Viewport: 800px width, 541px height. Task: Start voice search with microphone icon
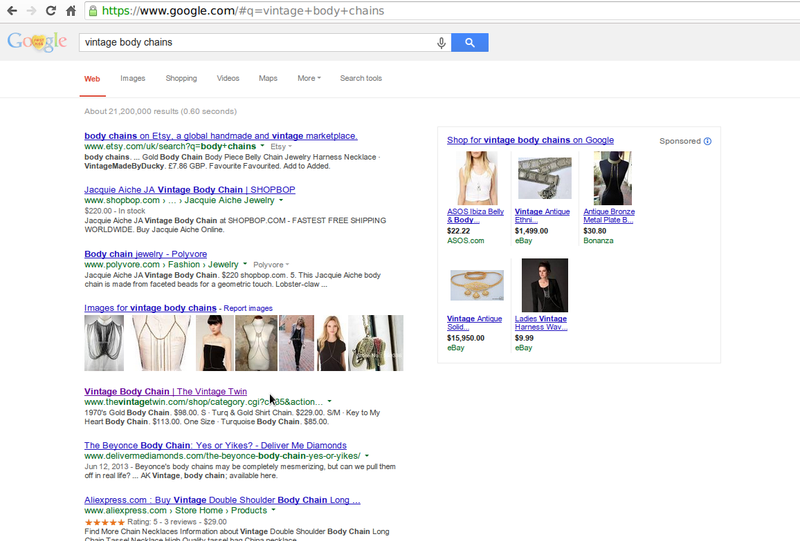(x=441, y=43)
